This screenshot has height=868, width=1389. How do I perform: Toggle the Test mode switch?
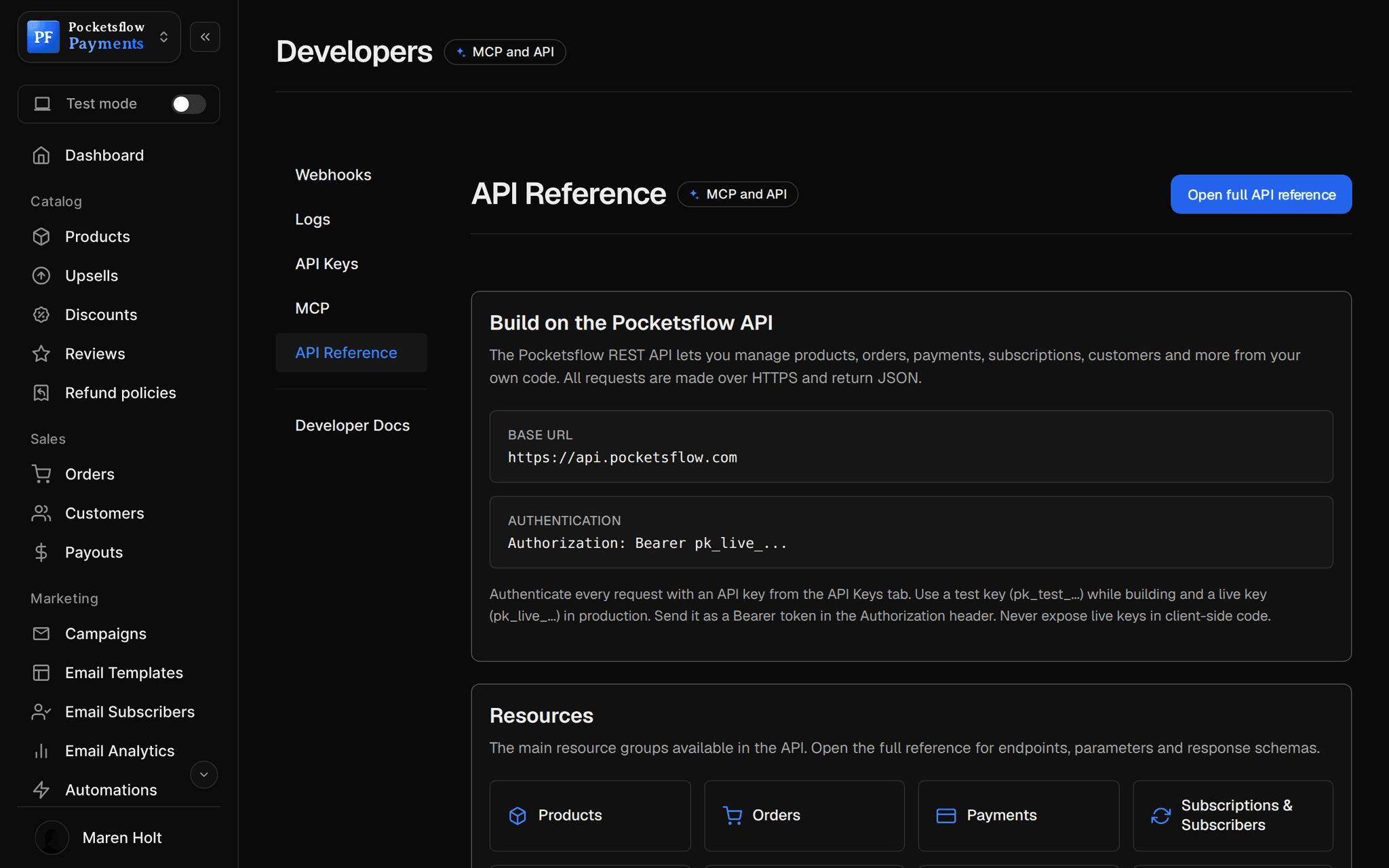[x=189, y=104]
